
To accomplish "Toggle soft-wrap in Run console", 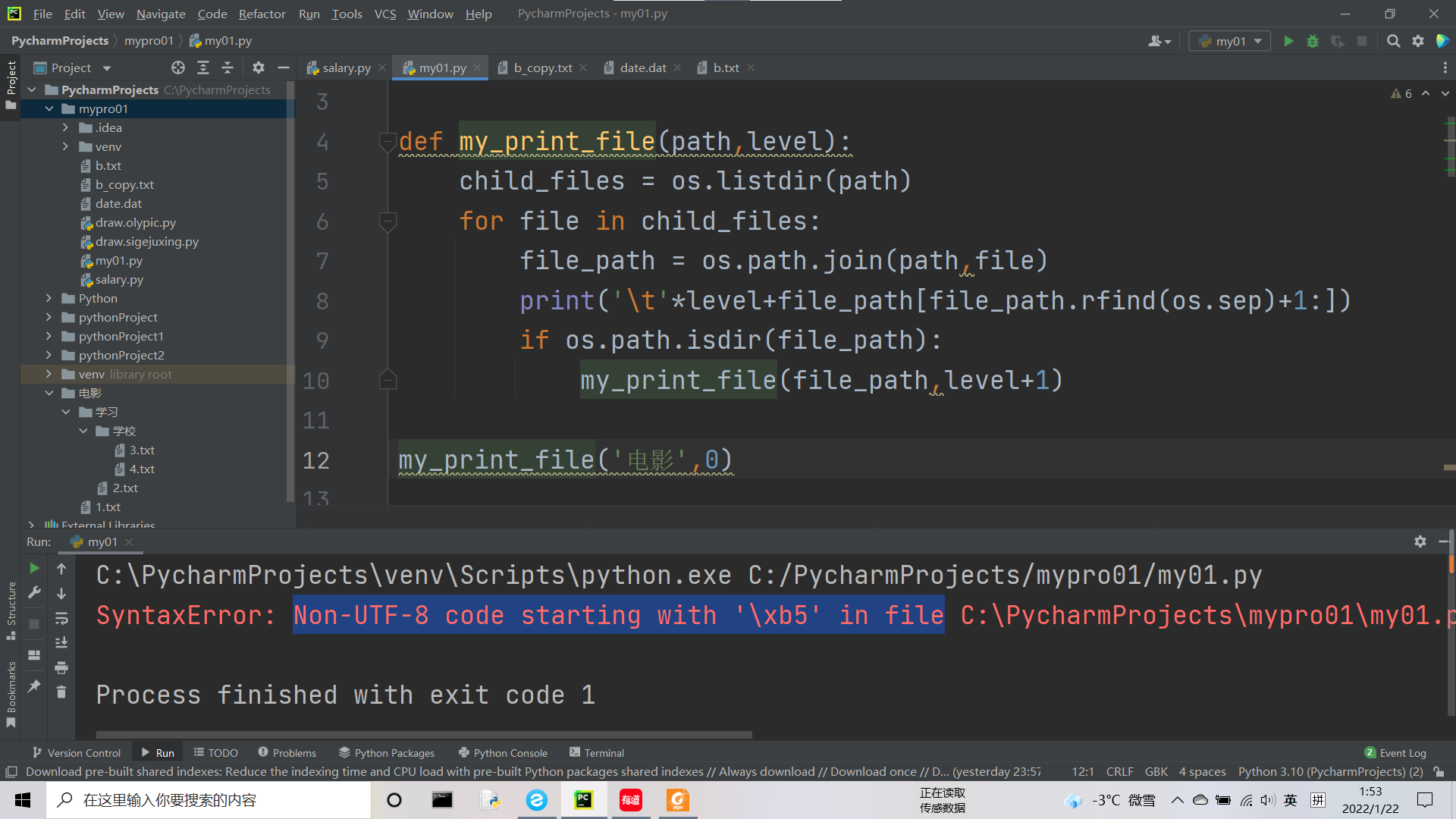I will click(61, 618).
